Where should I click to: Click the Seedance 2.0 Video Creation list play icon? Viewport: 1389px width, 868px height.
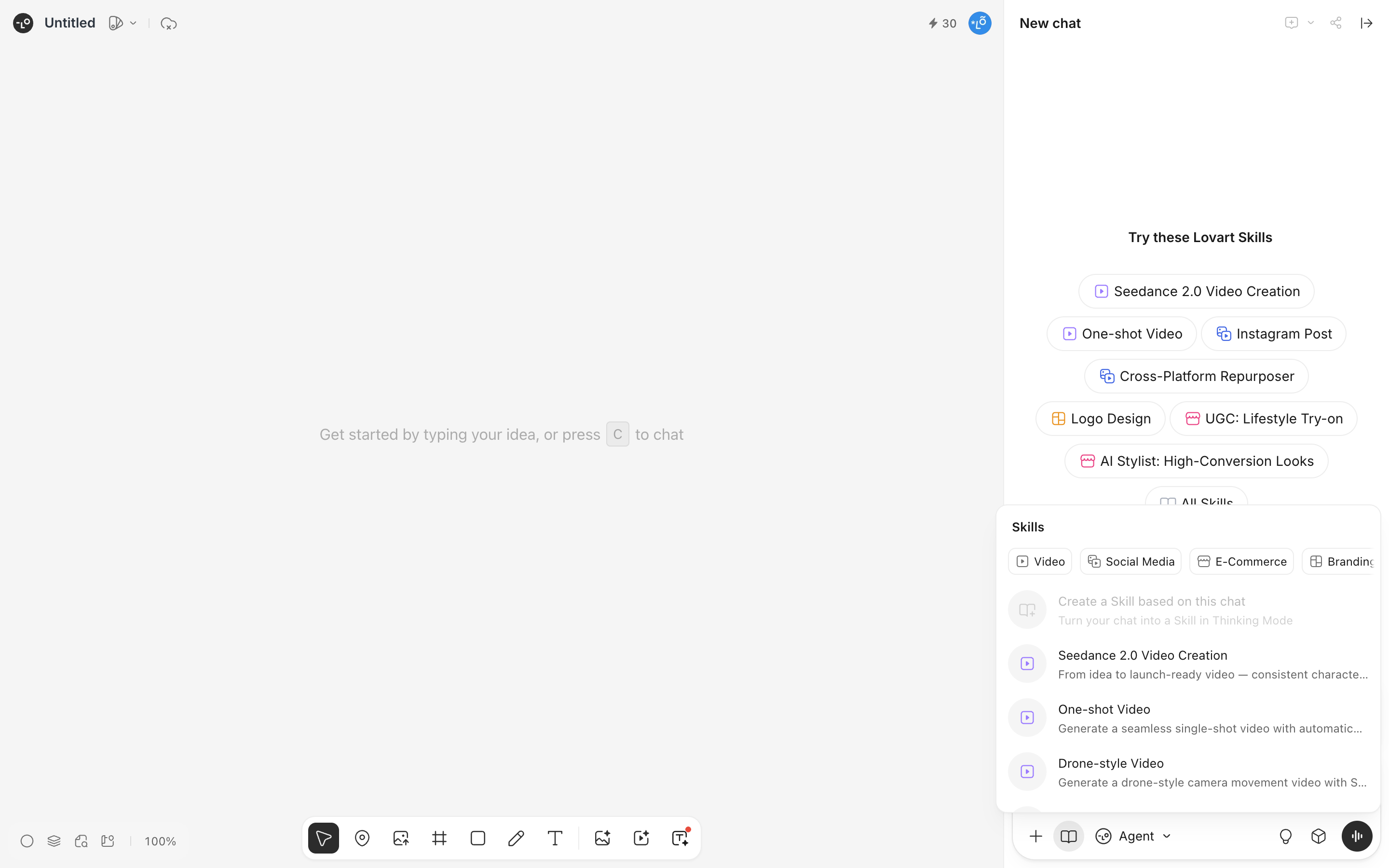pos(1027,664)
